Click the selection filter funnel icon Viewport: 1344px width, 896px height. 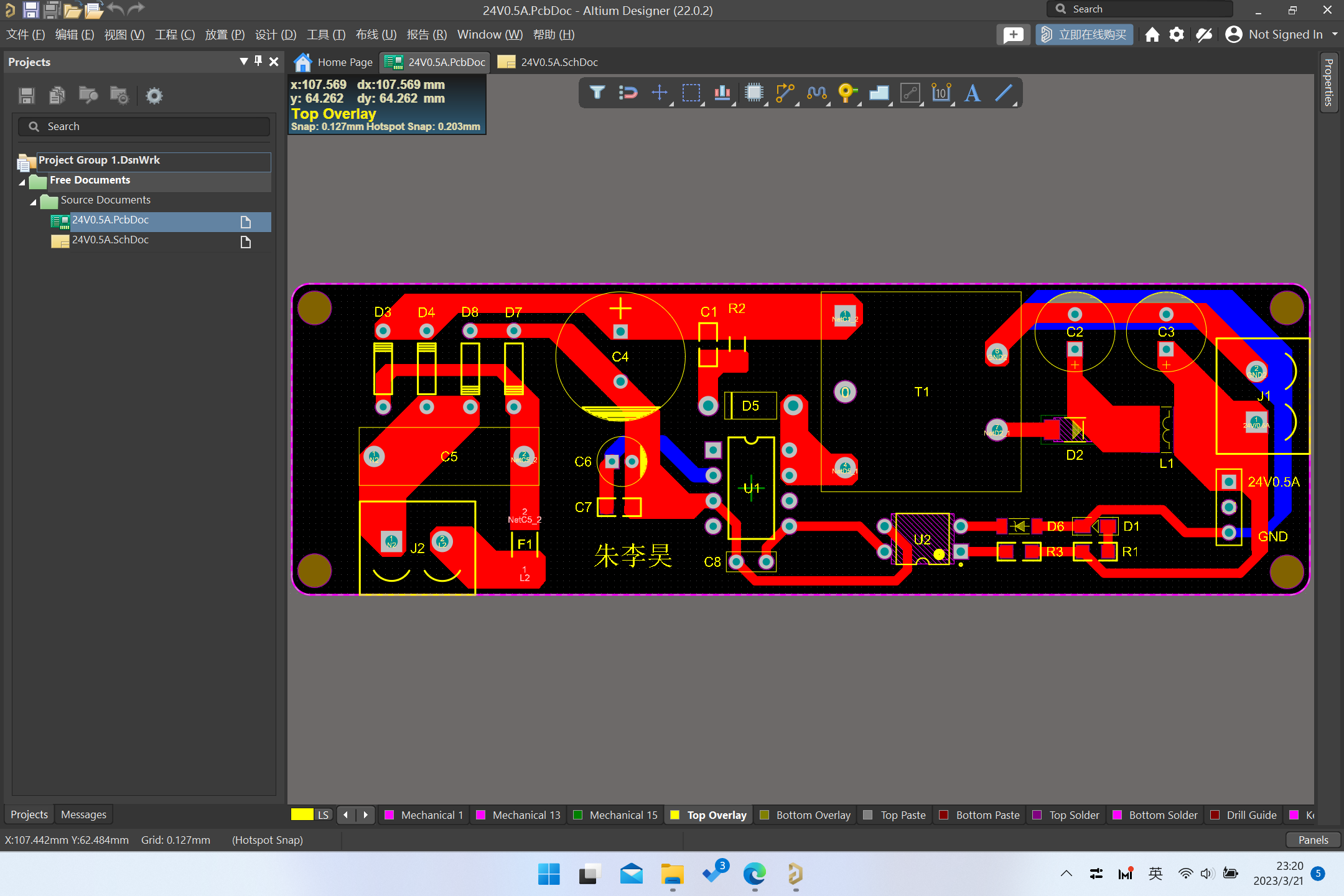point(597,93)
